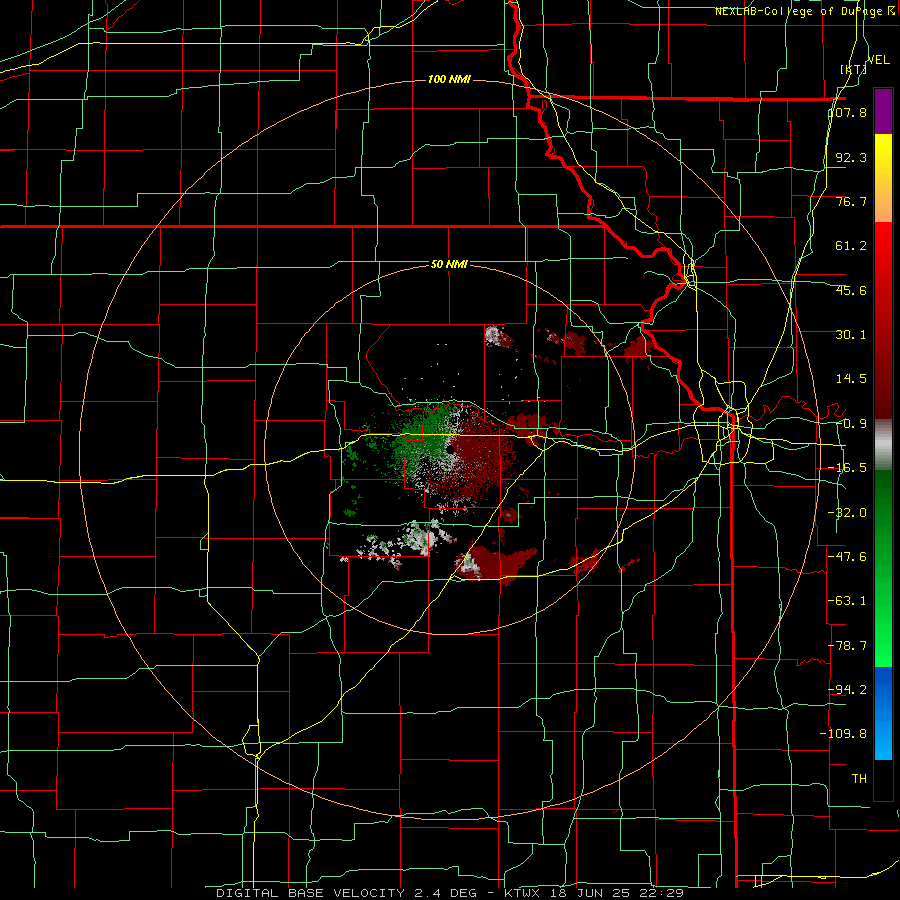Image resolution: width=900 pixels, height=900 pixels.
Task: Select the 61.2 legend value
Action: coord(851,246)
